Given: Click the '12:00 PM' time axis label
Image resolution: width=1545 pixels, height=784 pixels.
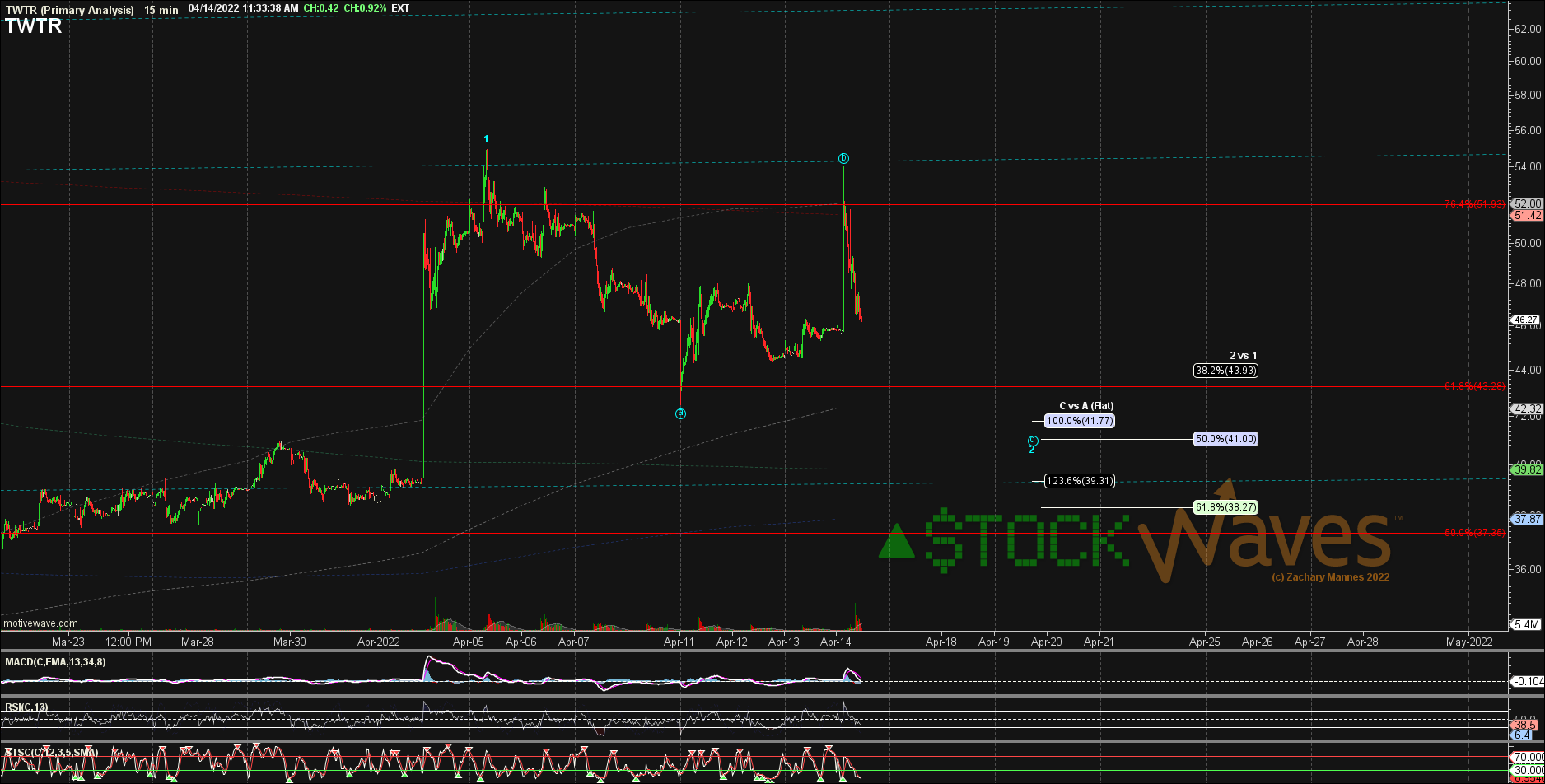Looking at the screenshot, I should coord(129,641).
